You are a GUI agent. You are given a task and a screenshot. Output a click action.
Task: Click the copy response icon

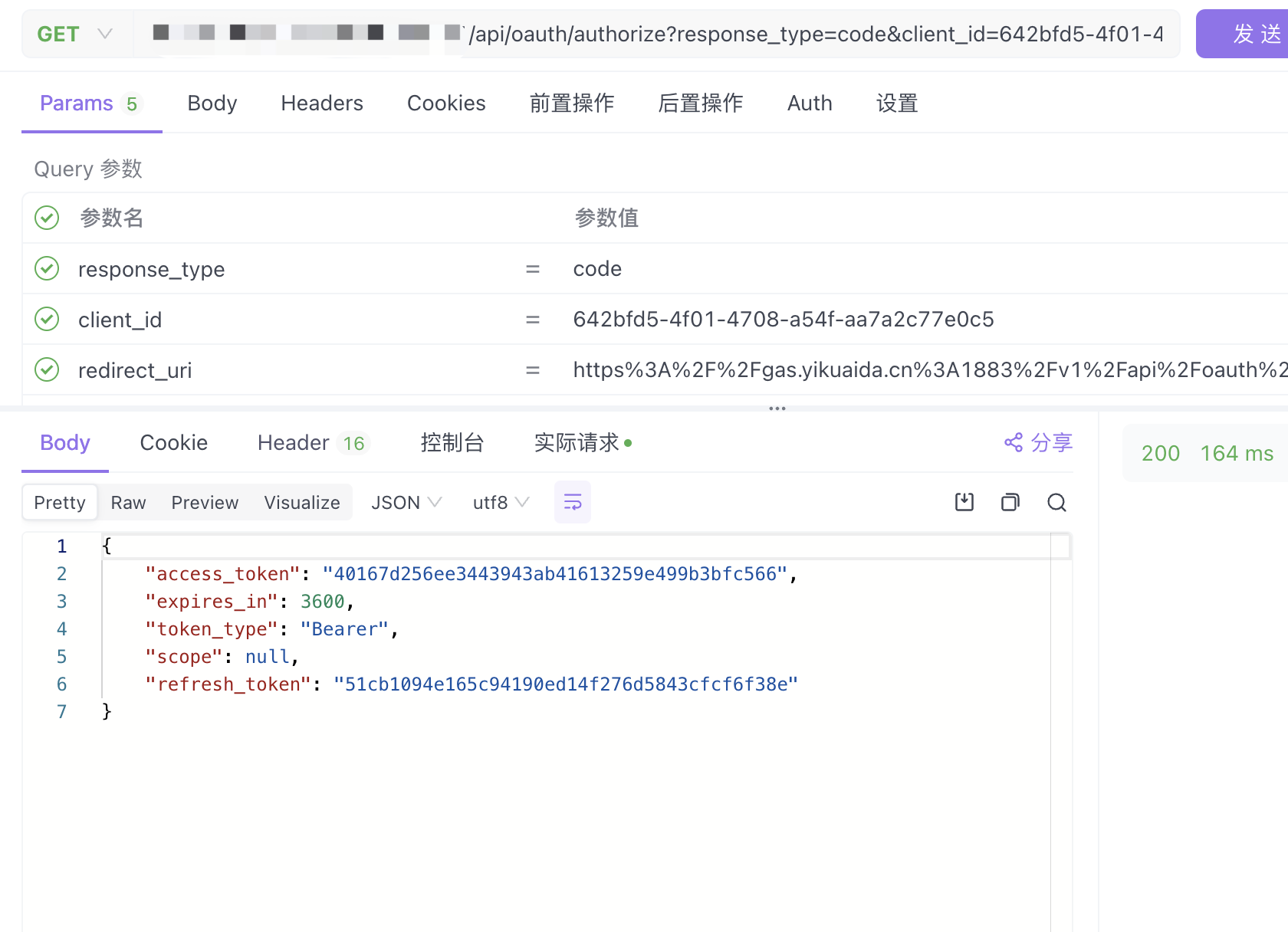pyautogui.click(x=1010, y=502)
